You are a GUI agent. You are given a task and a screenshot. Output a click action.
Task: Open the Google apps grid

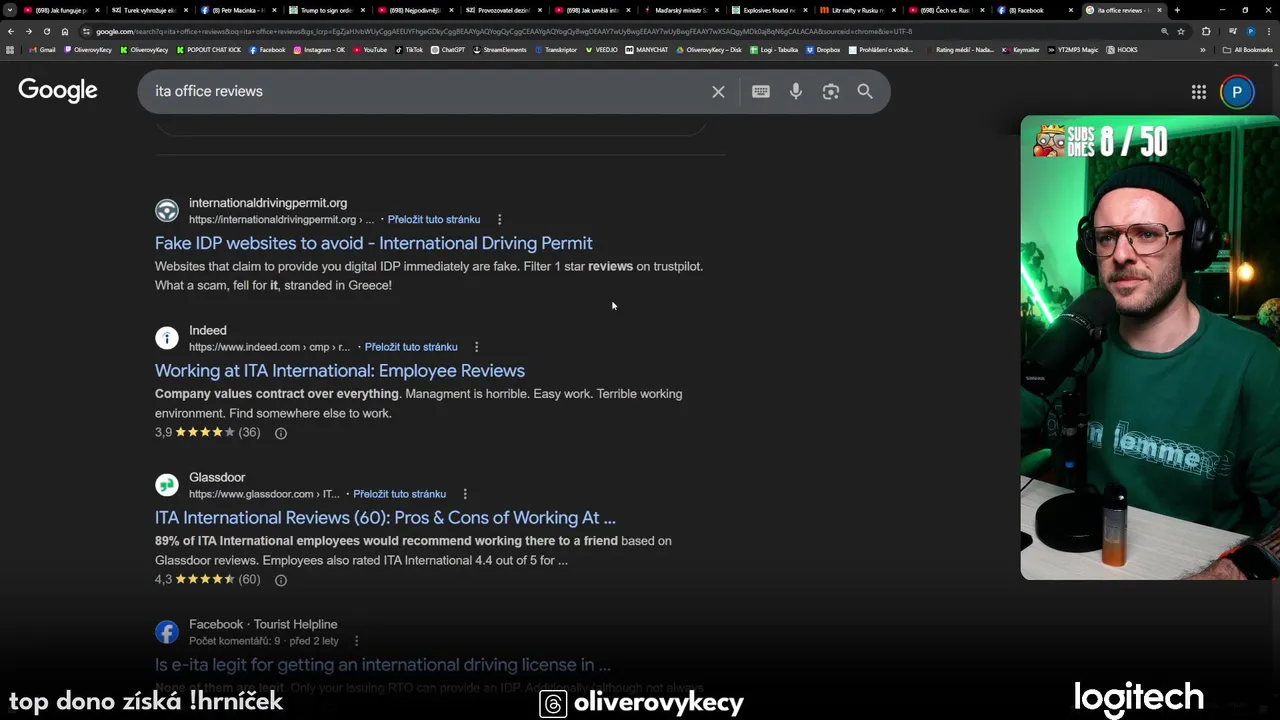[x=1199, y=92]
